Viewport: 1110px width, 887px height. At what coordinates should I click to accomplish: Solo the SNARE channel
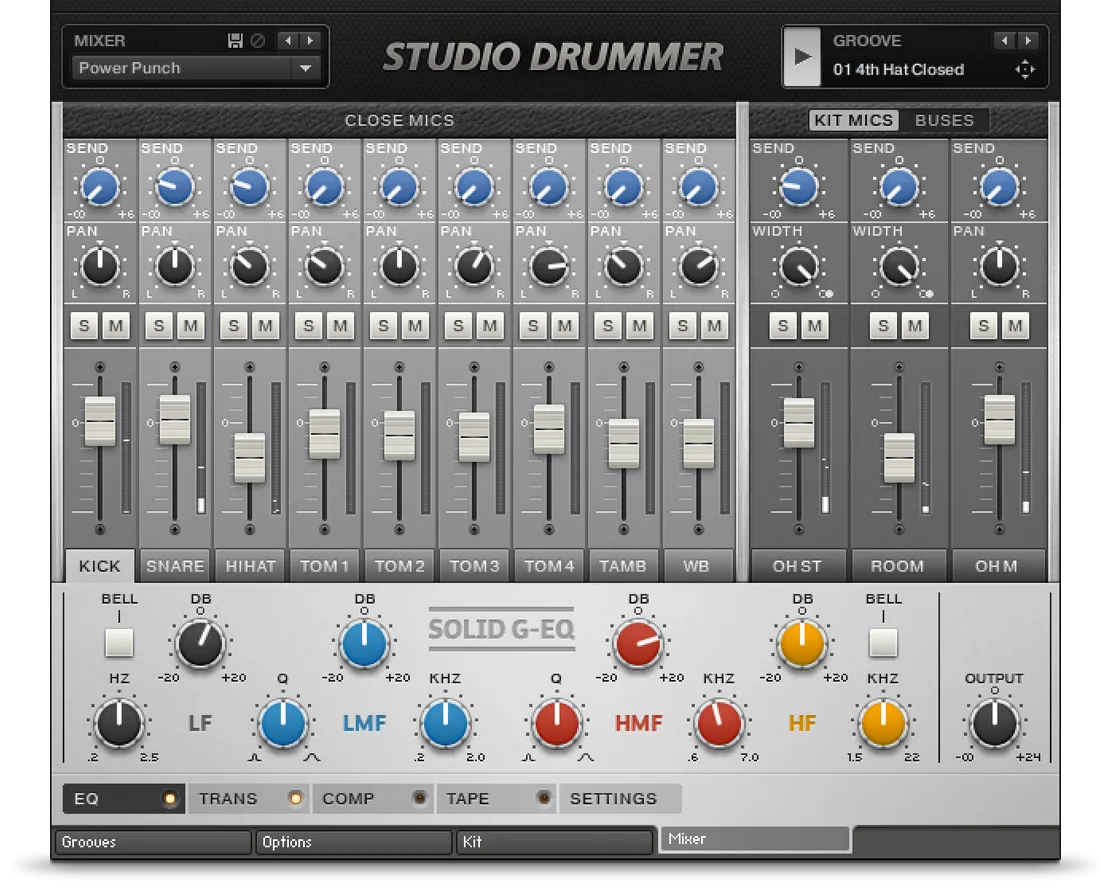159,326
